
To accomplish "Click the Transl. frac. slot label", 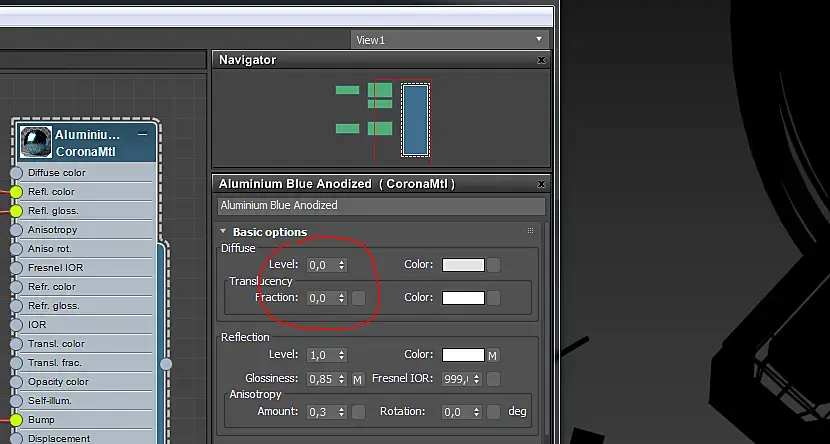I will click(55, 363).
